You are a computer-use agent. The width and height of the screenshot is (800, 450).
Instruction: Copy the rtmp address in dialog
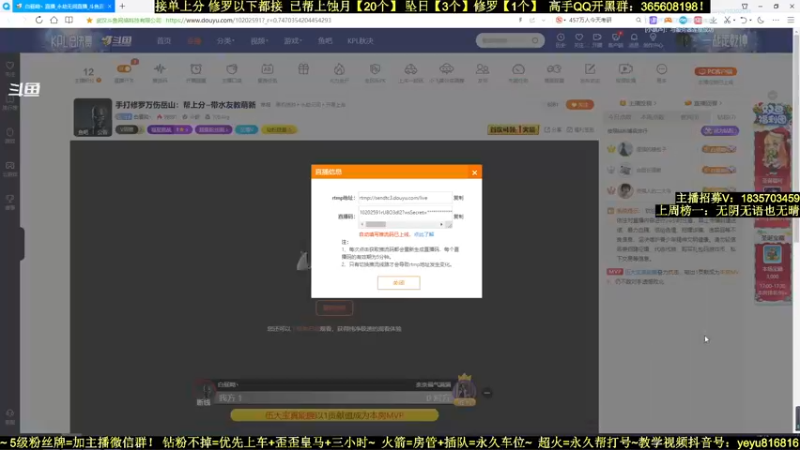[x=459, y=198]
